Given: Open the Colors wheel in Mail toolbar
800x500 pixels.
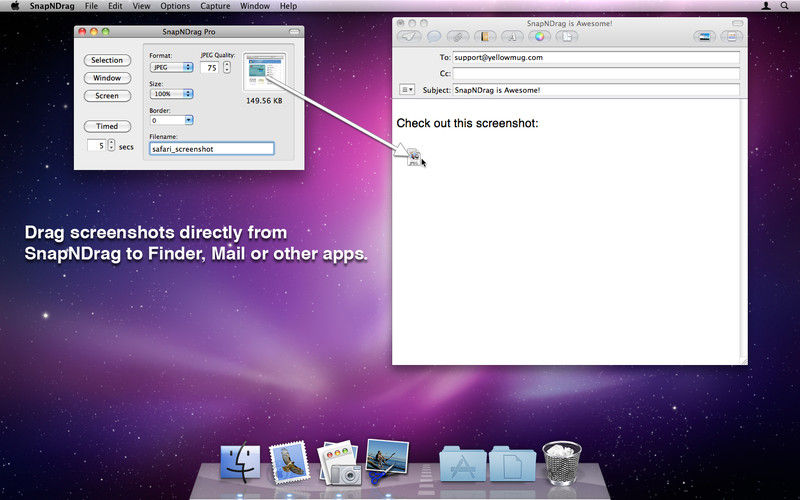Looking at the screenshot, I should (539, 37).
